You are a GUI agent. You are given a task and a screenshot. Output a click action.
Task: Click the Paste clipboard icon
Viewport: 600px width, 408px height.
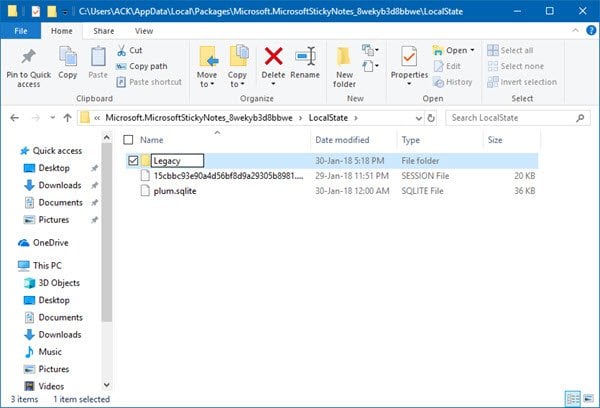point(98,57)
